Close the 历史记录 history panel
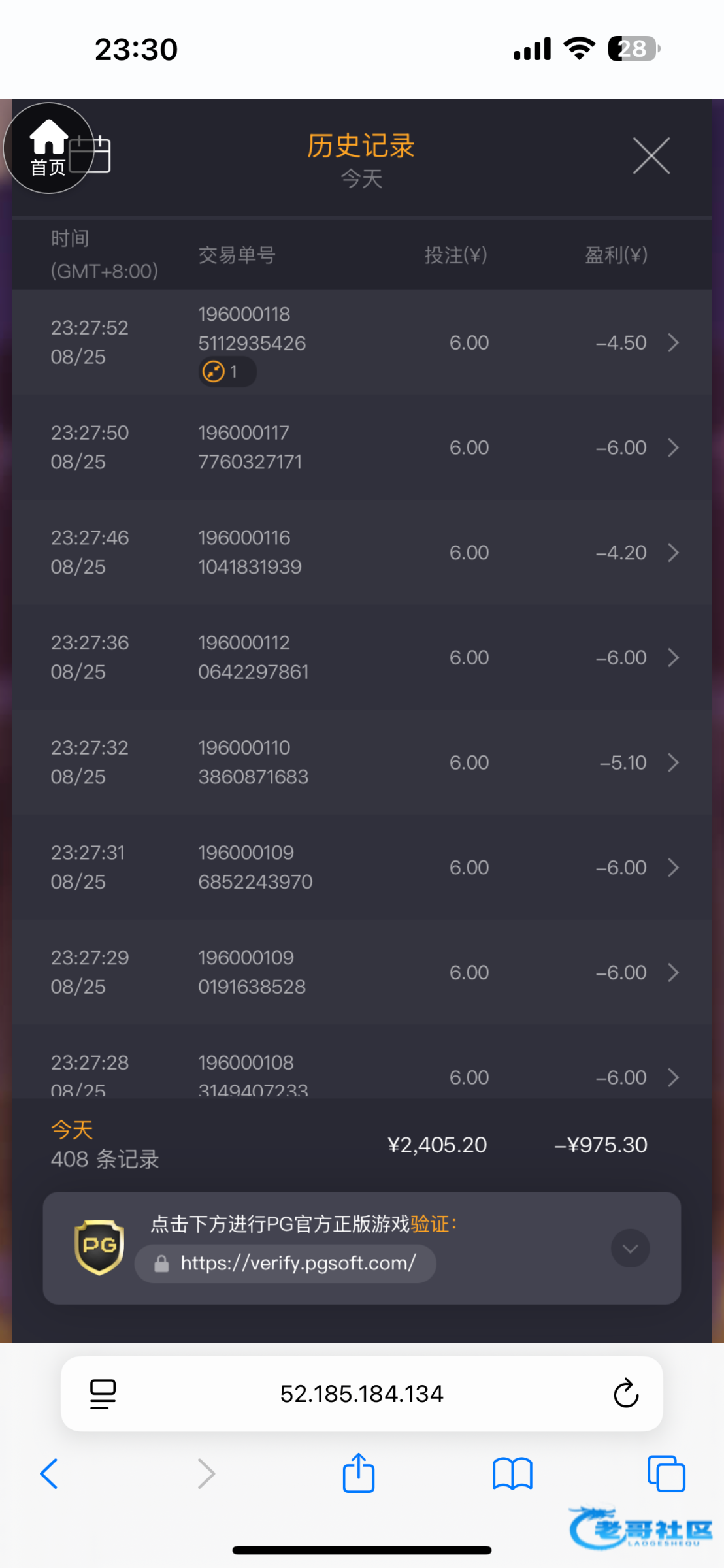 pos(651,155)
